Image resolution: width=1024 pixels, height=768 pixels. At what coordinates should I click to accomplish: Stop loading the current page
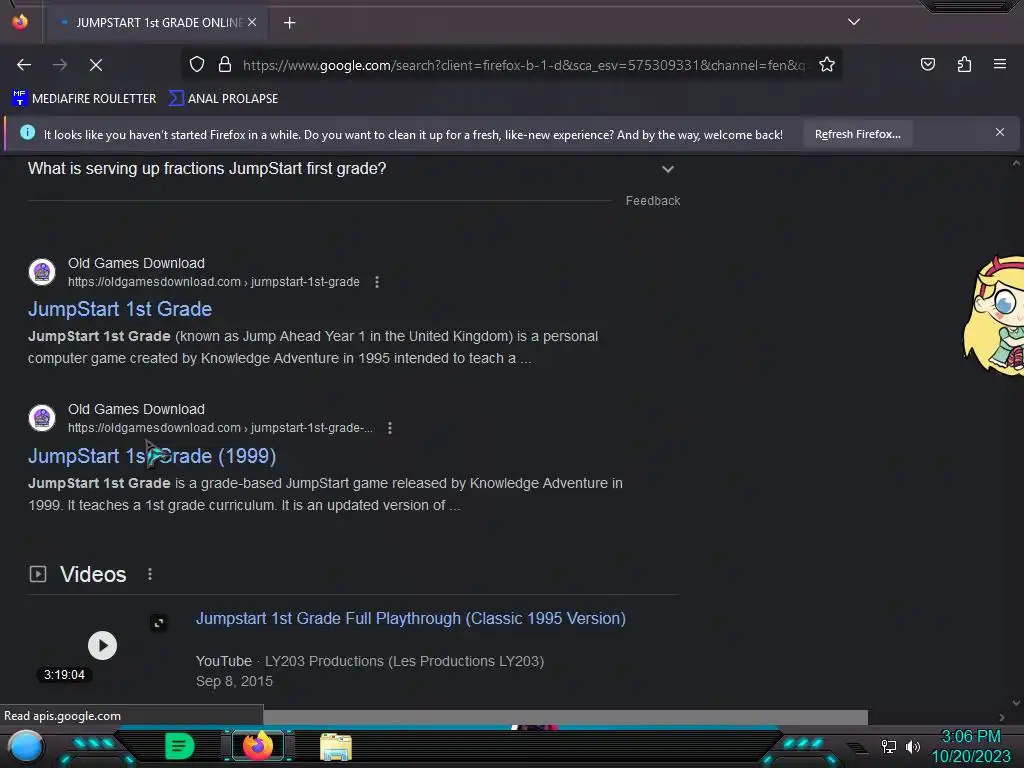pyautogui.click(x=96, y=65)
